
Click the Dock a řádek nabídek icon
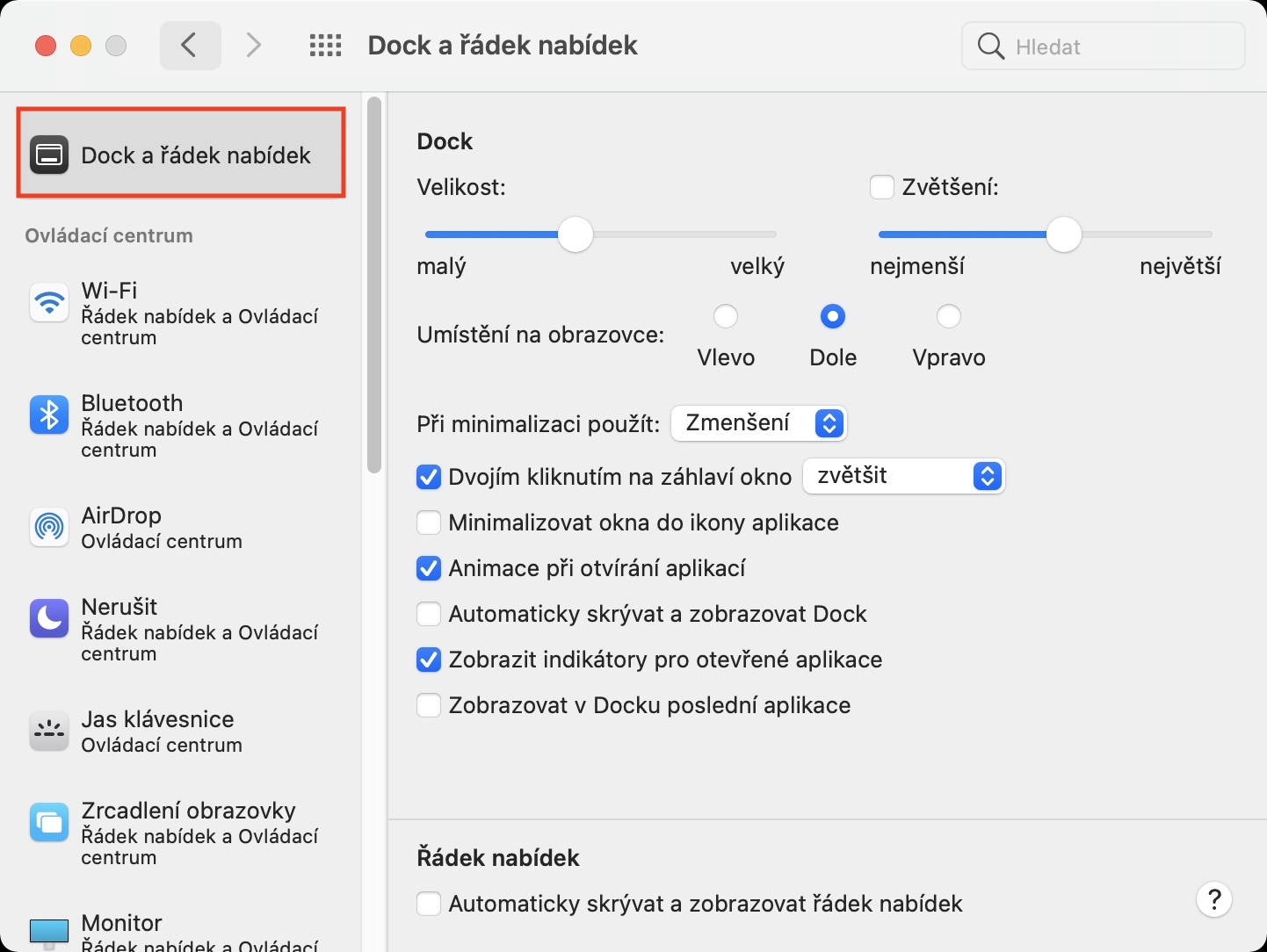click(x=49, y=155)
